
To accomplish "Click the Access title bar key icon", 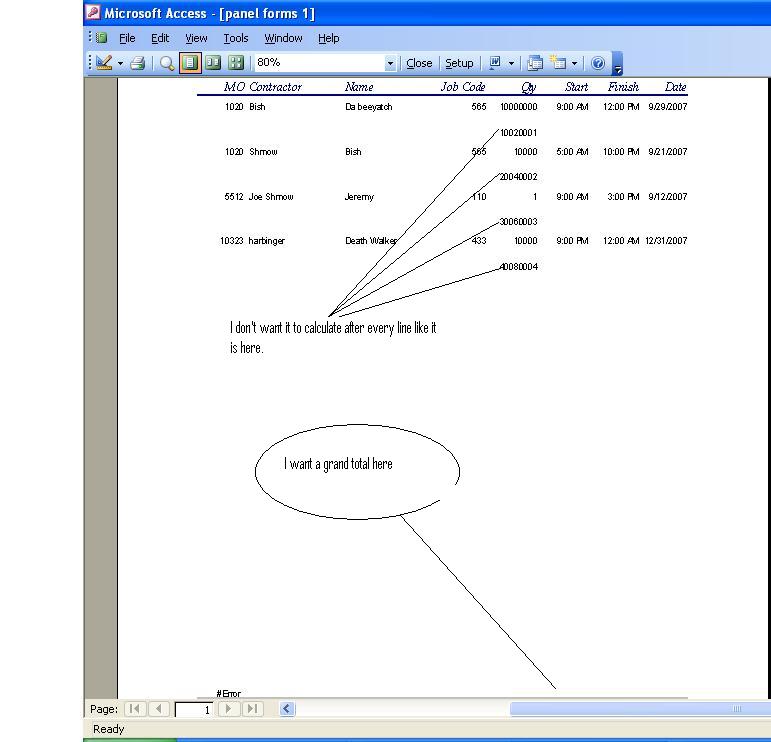I will point(92,12).
